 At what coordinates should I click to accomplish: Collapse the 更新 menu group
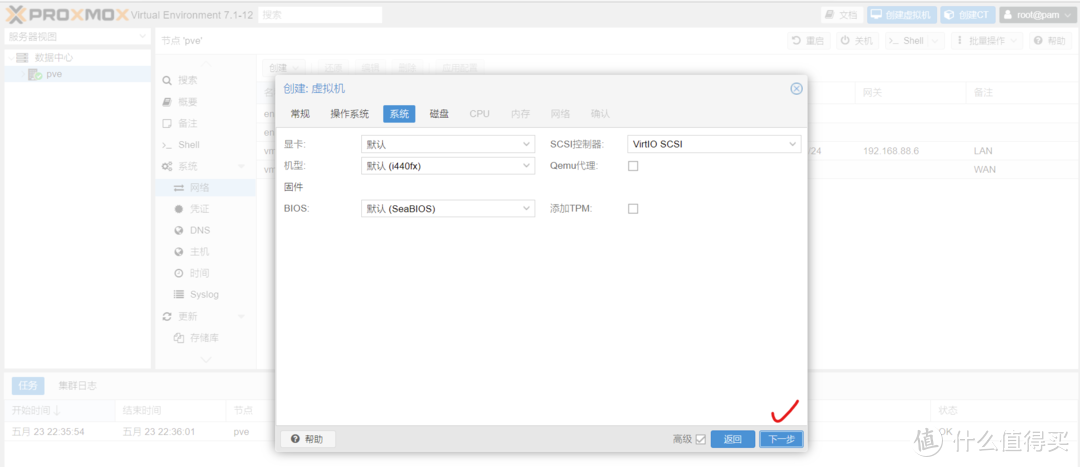click(x=241, y=316)
